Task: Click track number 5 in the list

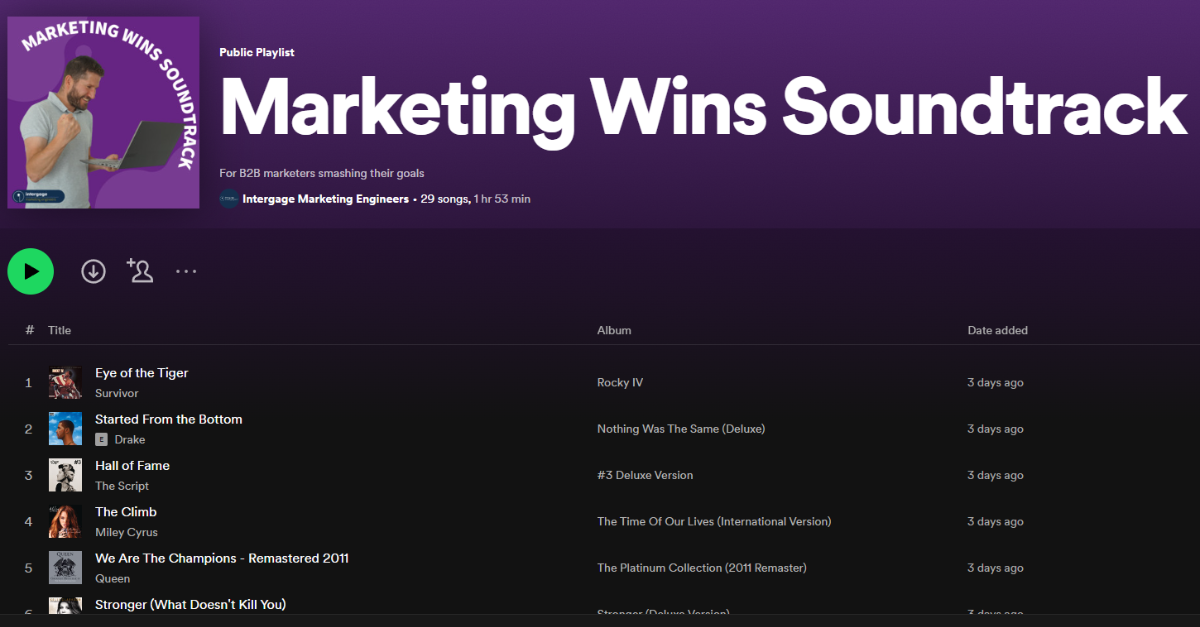Action: (28, 568)
